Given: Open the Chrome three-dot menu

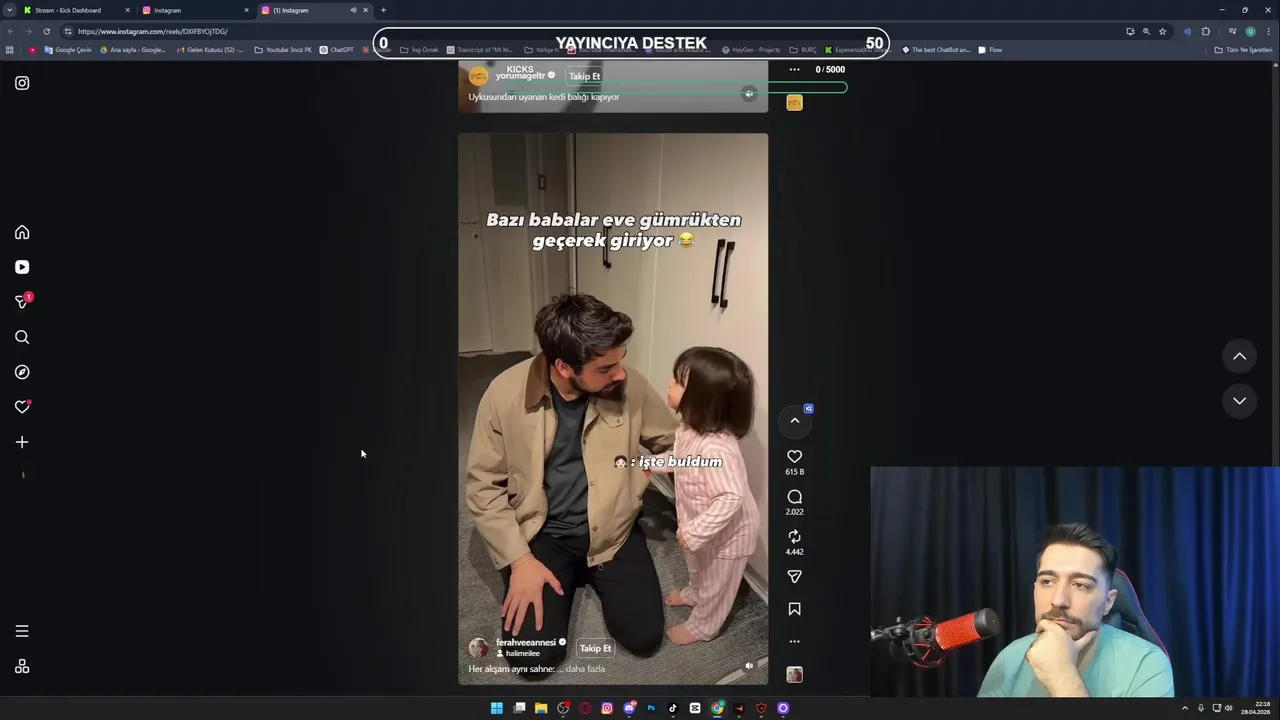Looking at the screenshot, I should 1269,31.
